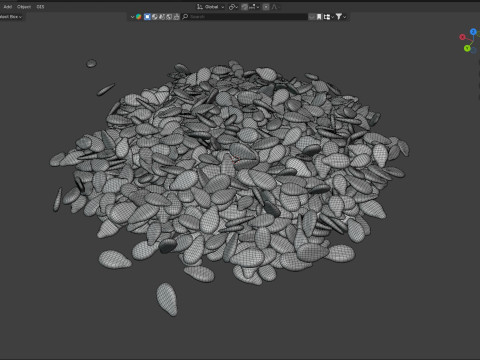The image size is (480, 360).
Task: Click the third selection mode icon
Action: pyautogui.click(x=162, y=17)
